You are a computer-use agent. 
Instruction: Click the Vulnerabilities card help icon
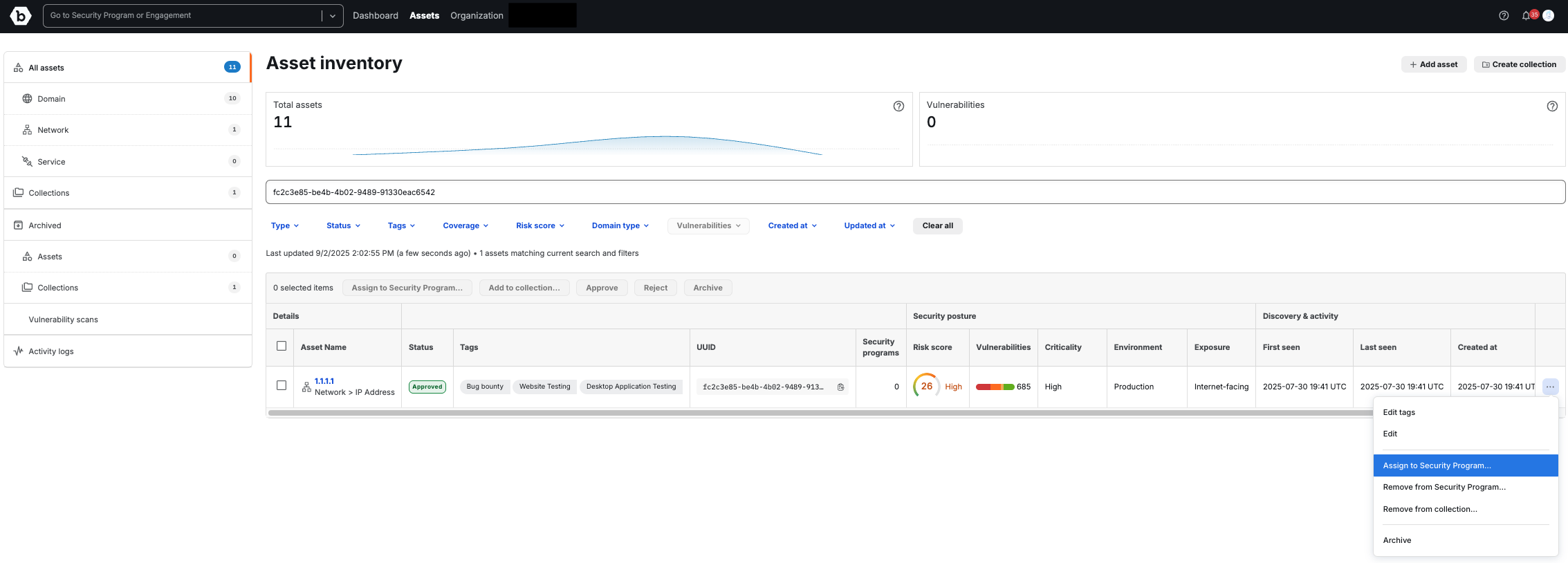pos(1552,106)
